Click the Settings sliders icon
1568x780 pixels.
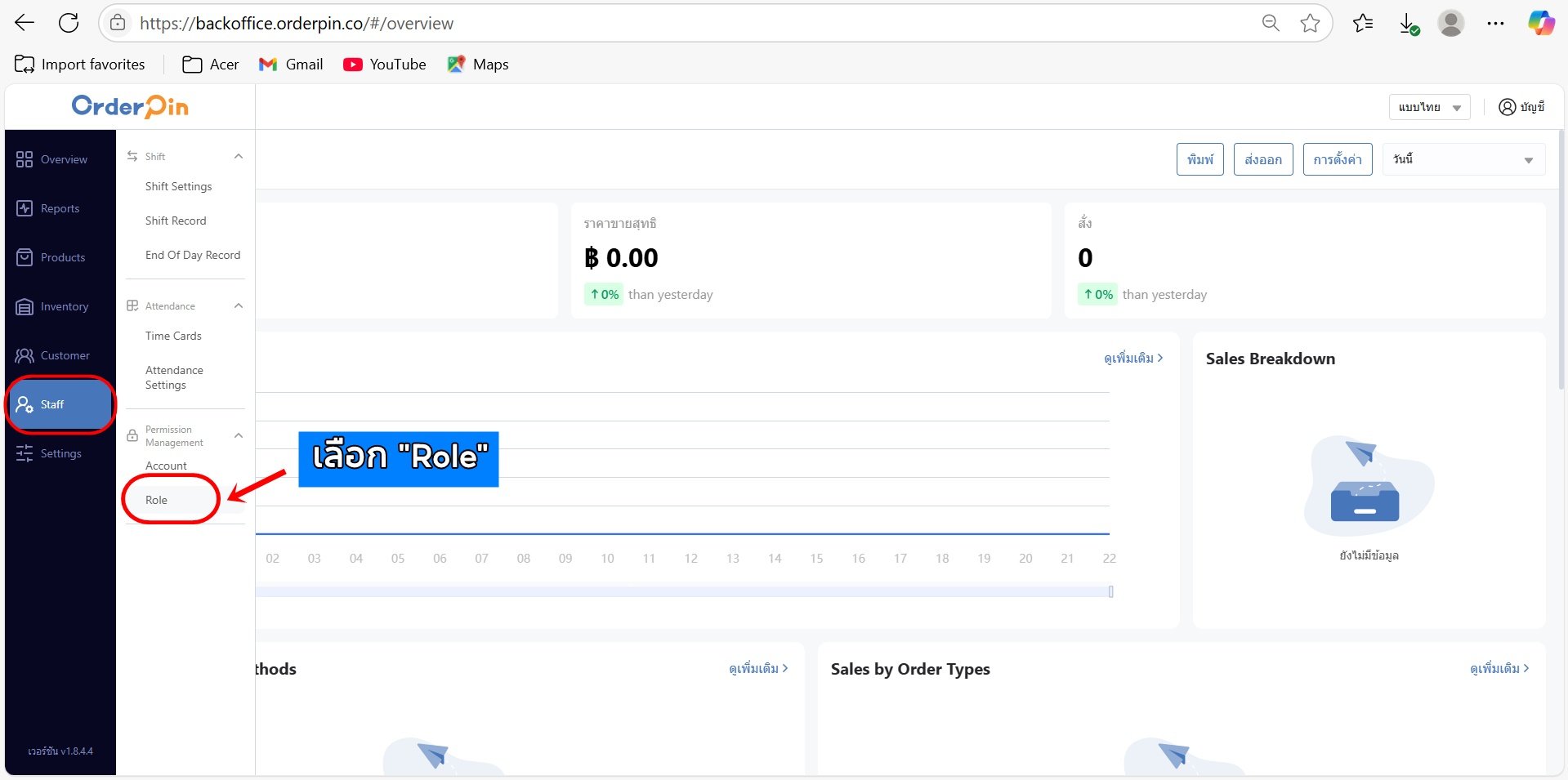tap(25, 453)
